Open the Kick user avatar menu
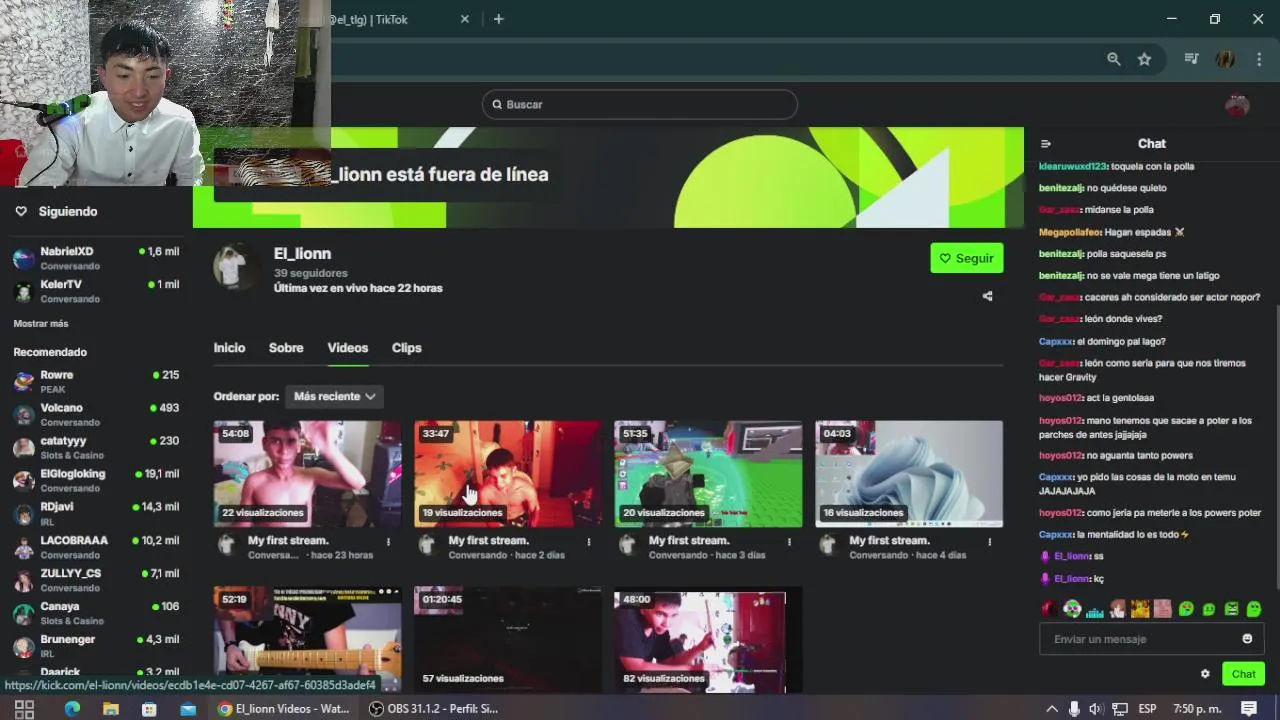 click(1237, 105)
